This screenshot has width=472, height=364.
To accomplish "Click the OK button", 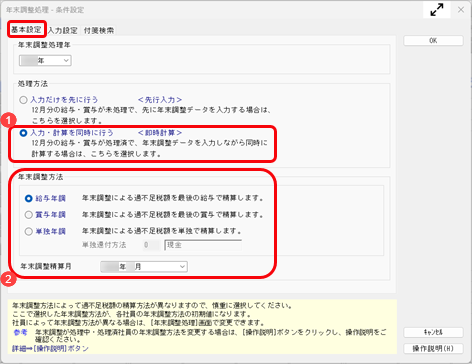I will click(x=433, y=41).
